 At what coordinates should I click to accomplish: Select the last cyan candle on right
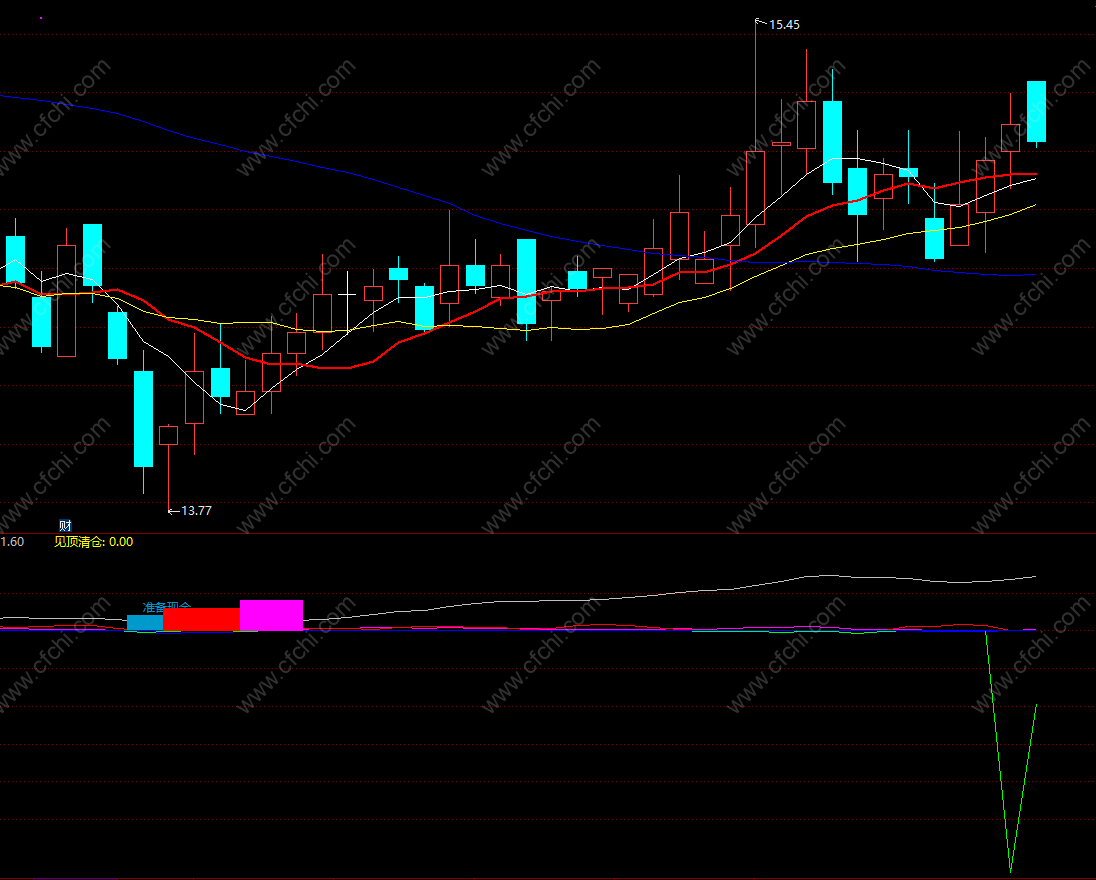coord(1037,112)
